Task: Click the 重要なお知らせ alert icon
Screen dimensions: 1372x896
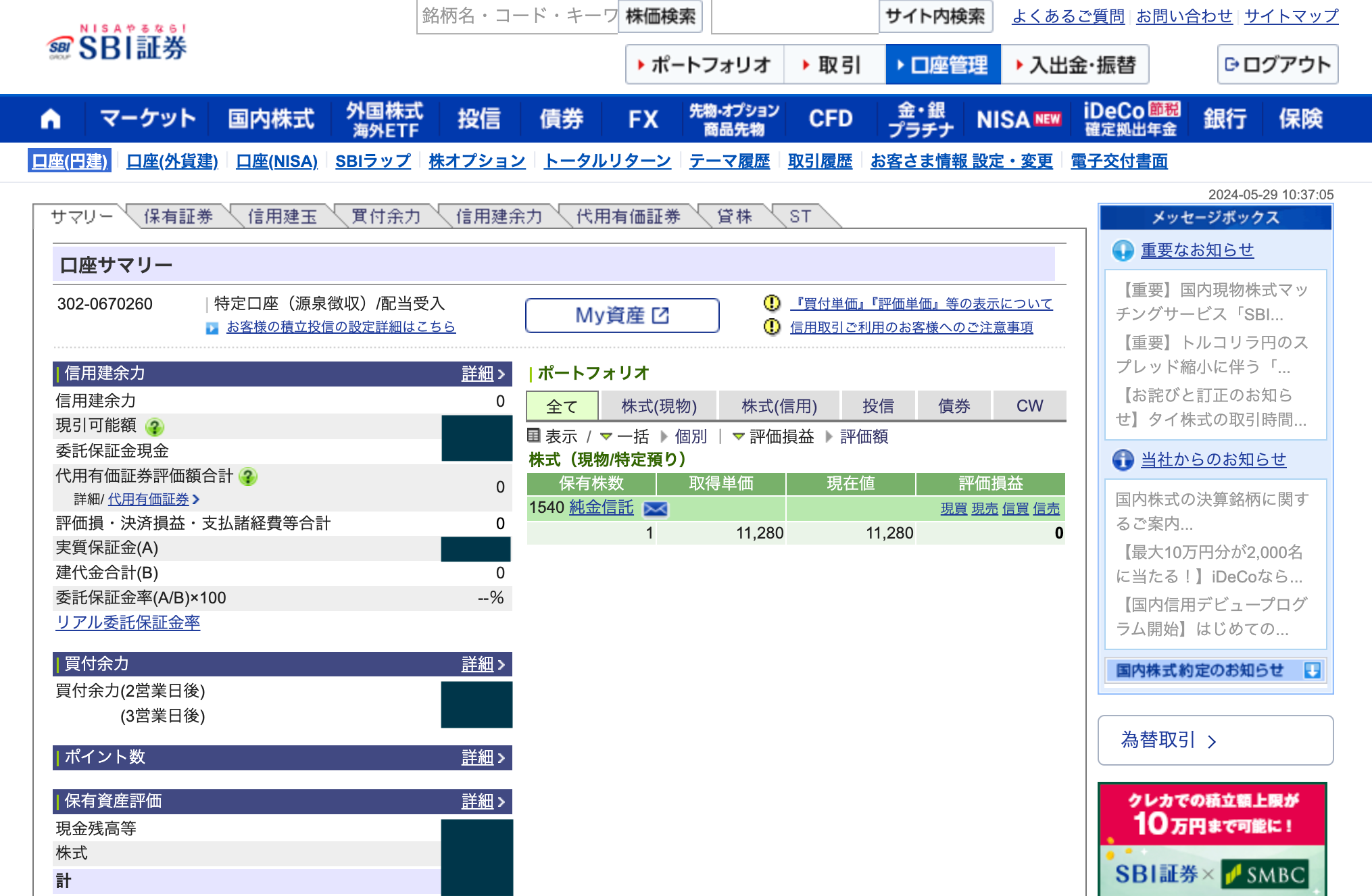Action: 1123,251
